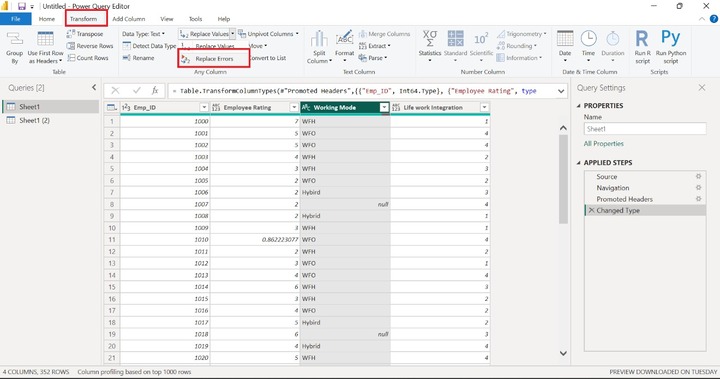
Task: Switch to the Add Column tab
Action: [129, 19]
